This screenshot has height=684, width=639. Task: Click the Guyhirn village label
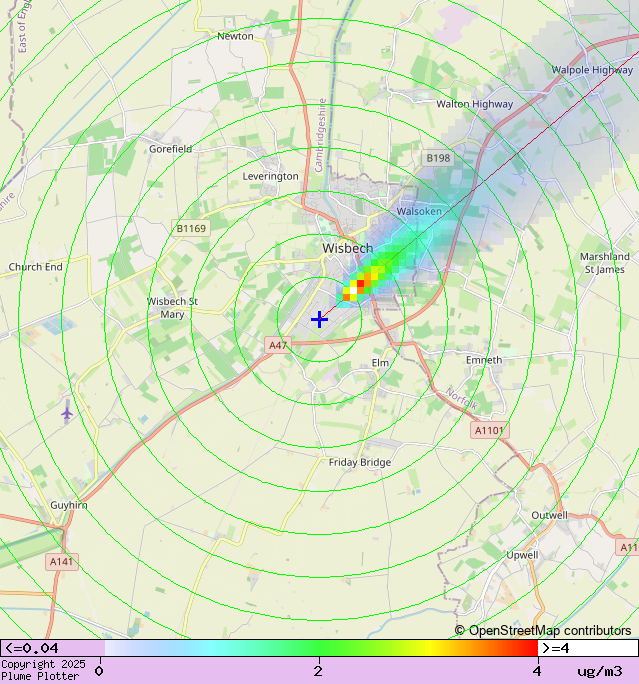[68, 505]
